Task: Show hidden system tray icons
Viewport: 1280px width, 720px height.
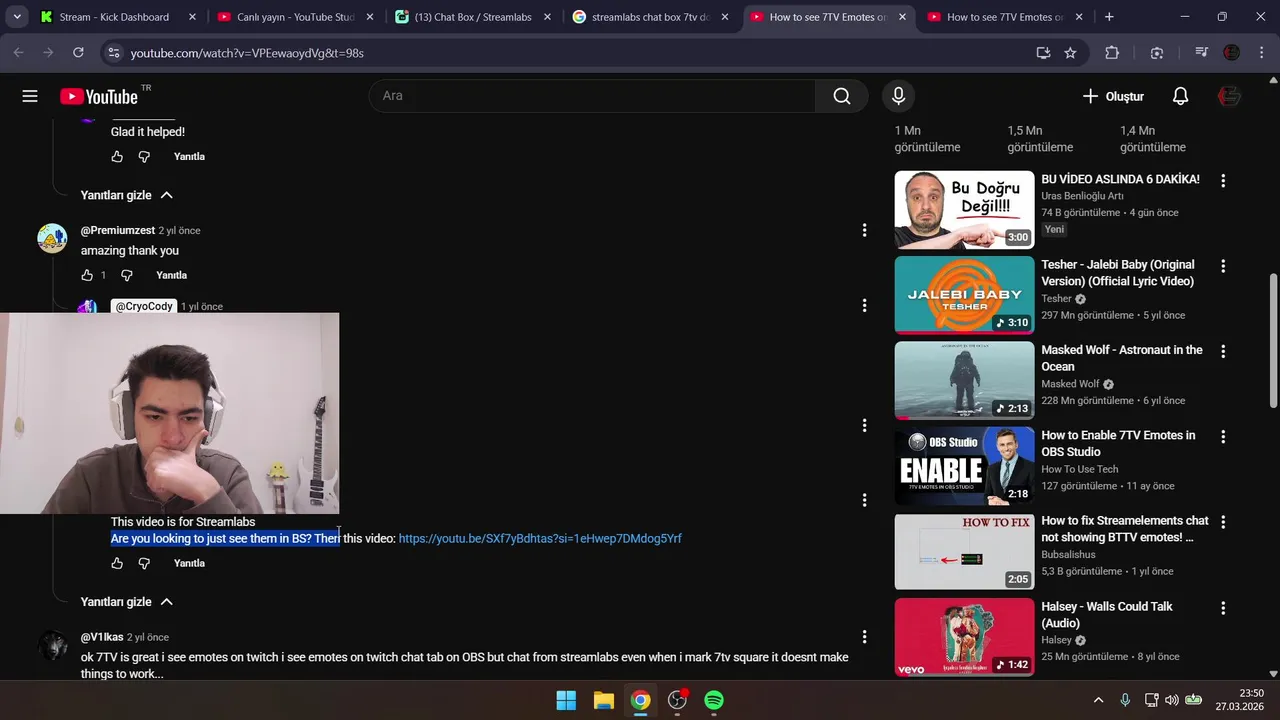Action: point(1098,700)
